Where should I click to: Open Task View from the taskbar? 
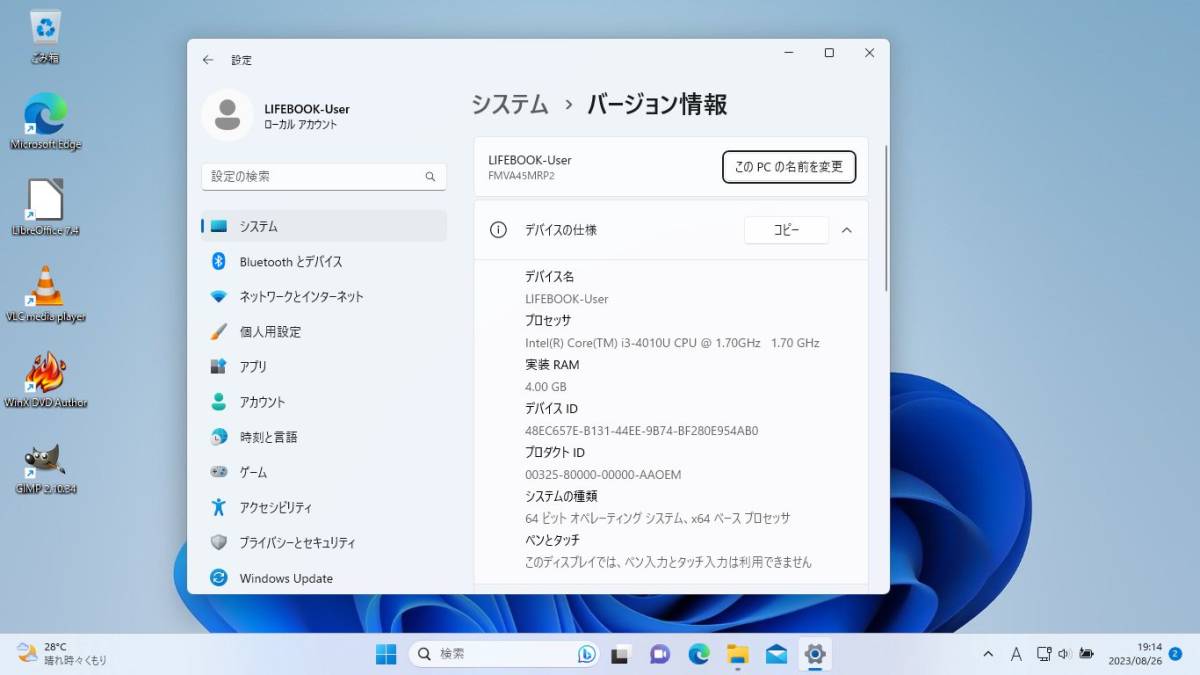click(x=620, y=654)
